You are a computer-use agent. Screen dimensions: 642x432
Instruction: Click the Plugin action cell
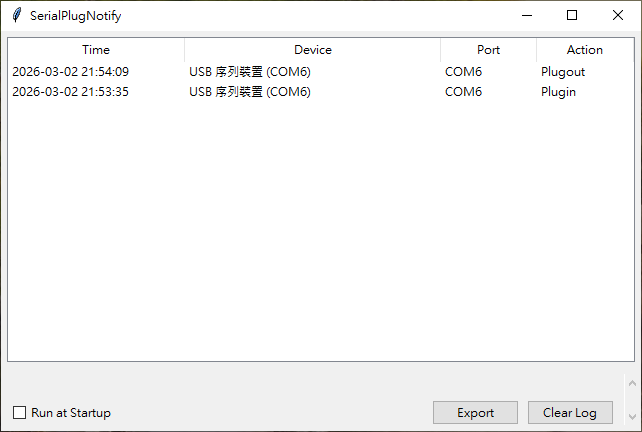coord(559,92)
